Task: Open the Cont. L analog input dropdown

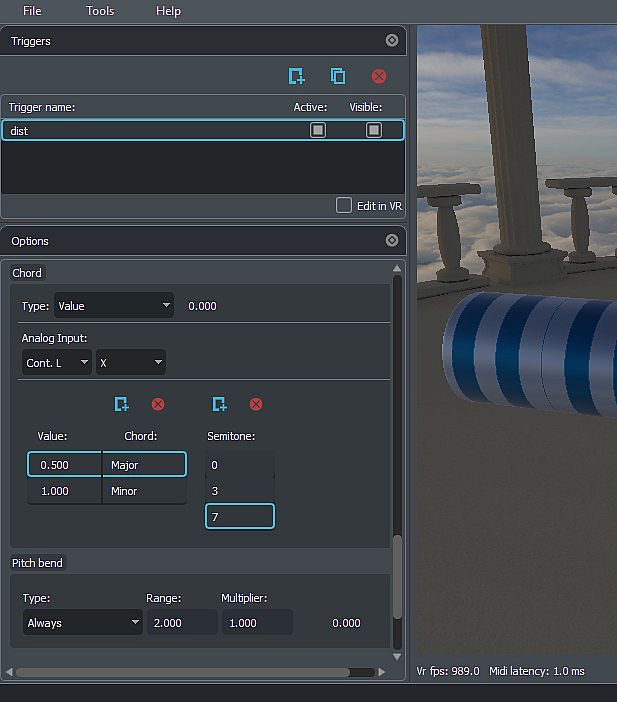Action: pyautogui.click(x=56, y=363)
